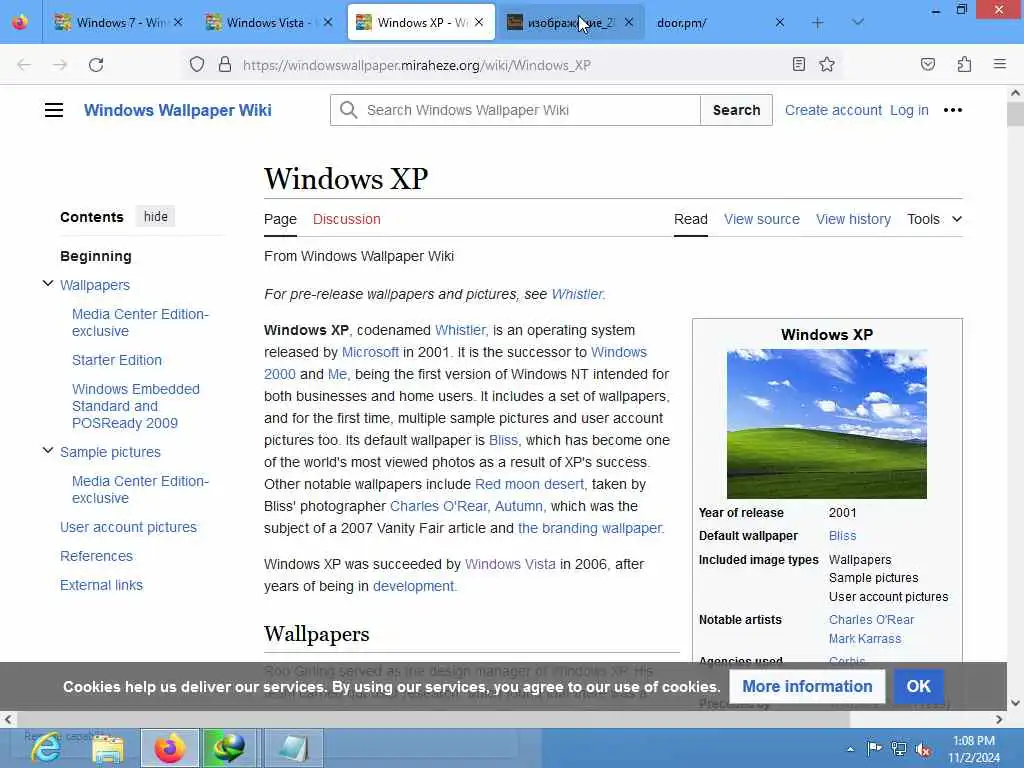Click the Bliss wallpaper thumbnail
This screenshot has width=1024, height=768.
coord(827,424)
